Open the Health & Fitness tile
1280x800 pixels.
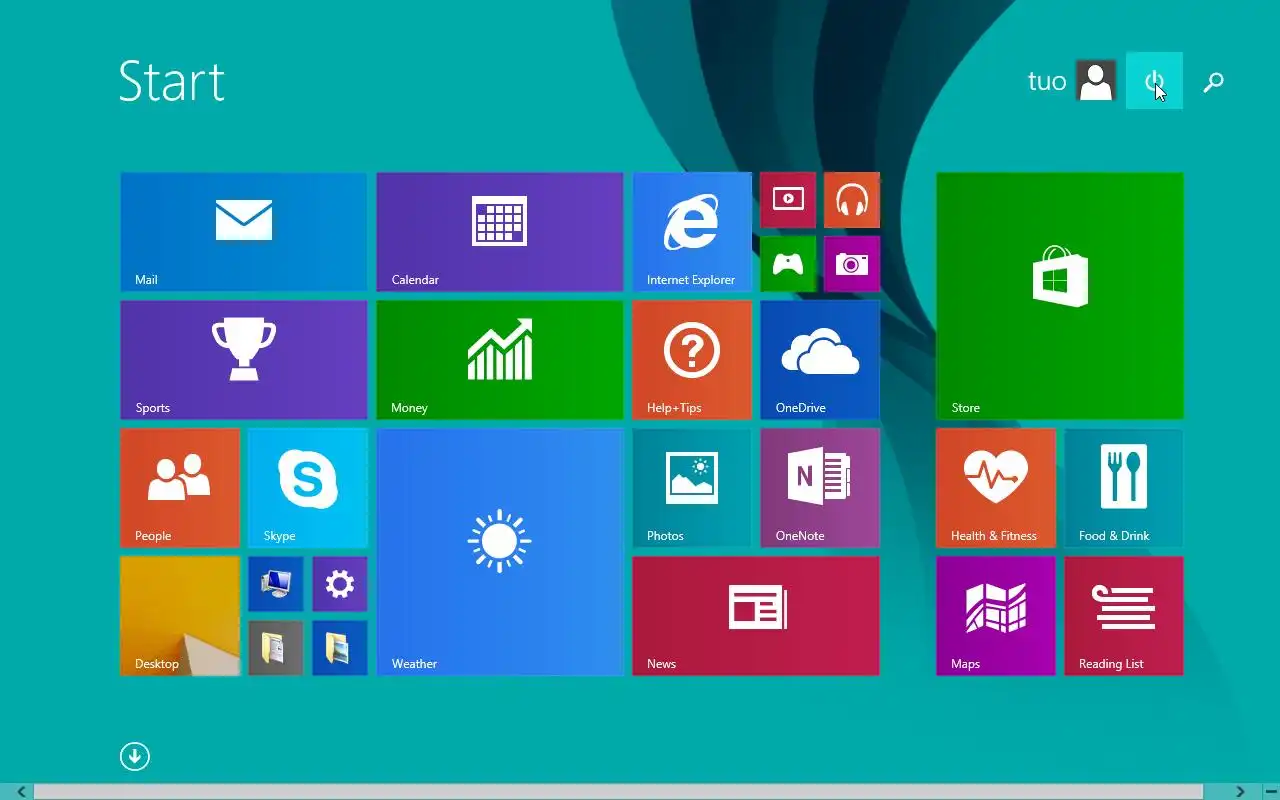coord(996,488)
